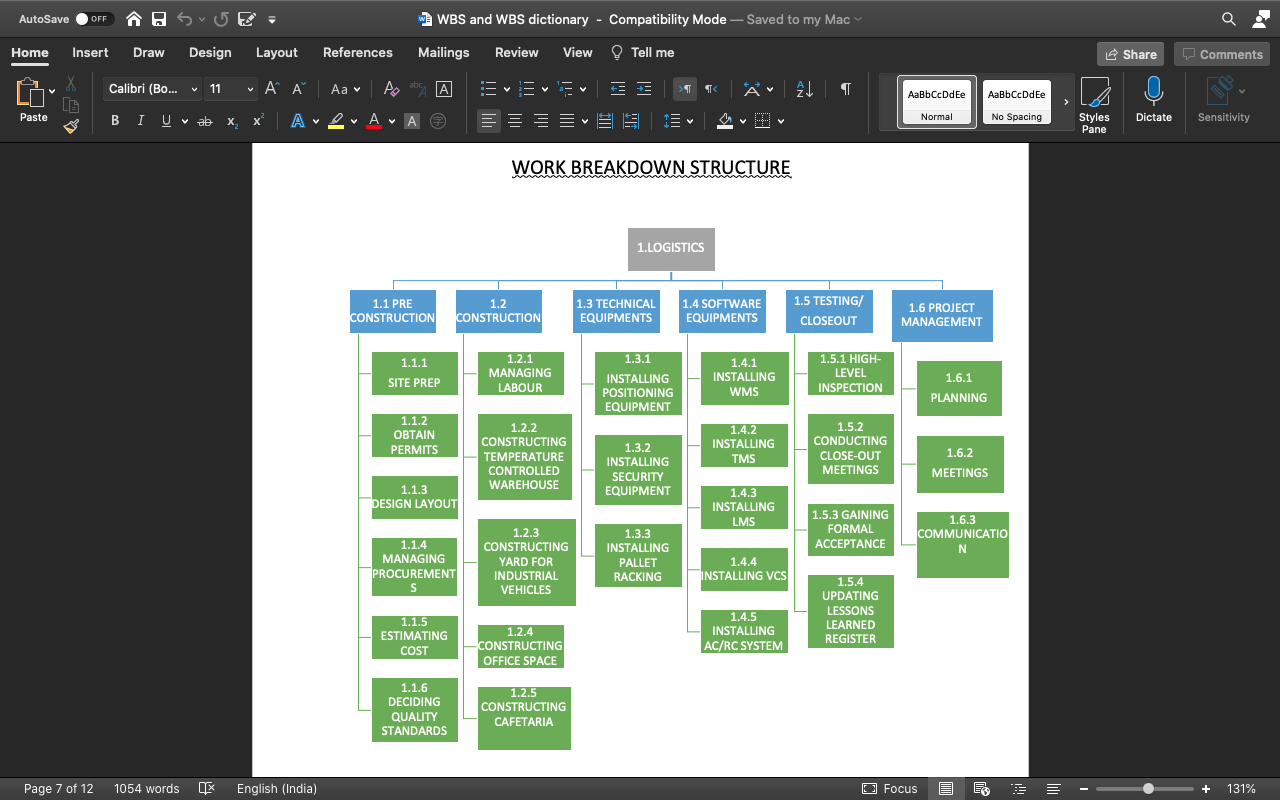The width and height of the screenshot is (1280, 800).
Task: Open the font size dropdown
Action: pyautogui.click(x=248, y=88)
